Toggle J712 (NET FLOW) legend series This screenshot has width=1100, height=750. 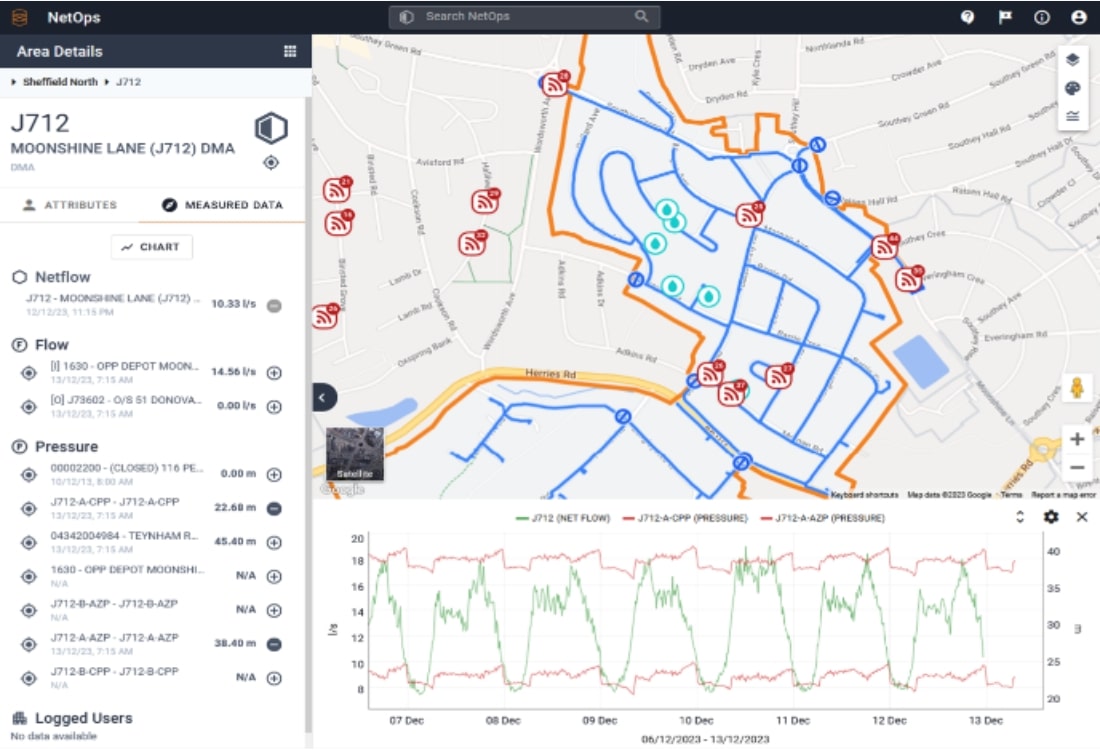[563, 518]
